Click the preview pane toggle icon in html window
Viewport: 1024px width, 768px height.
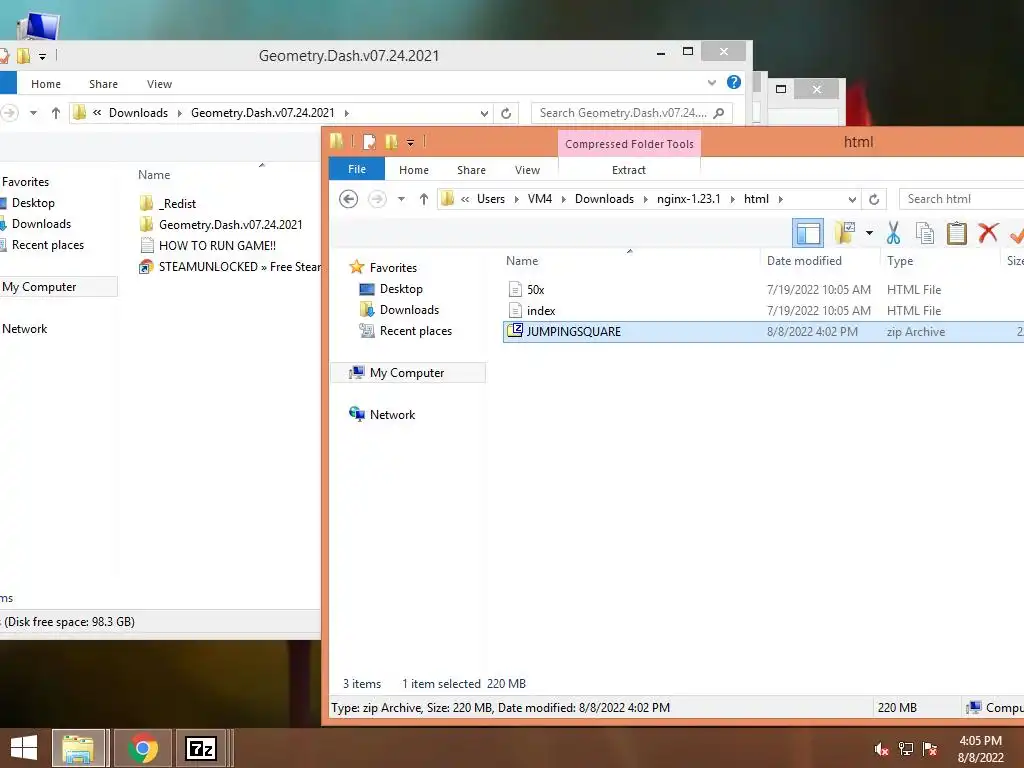808,233
